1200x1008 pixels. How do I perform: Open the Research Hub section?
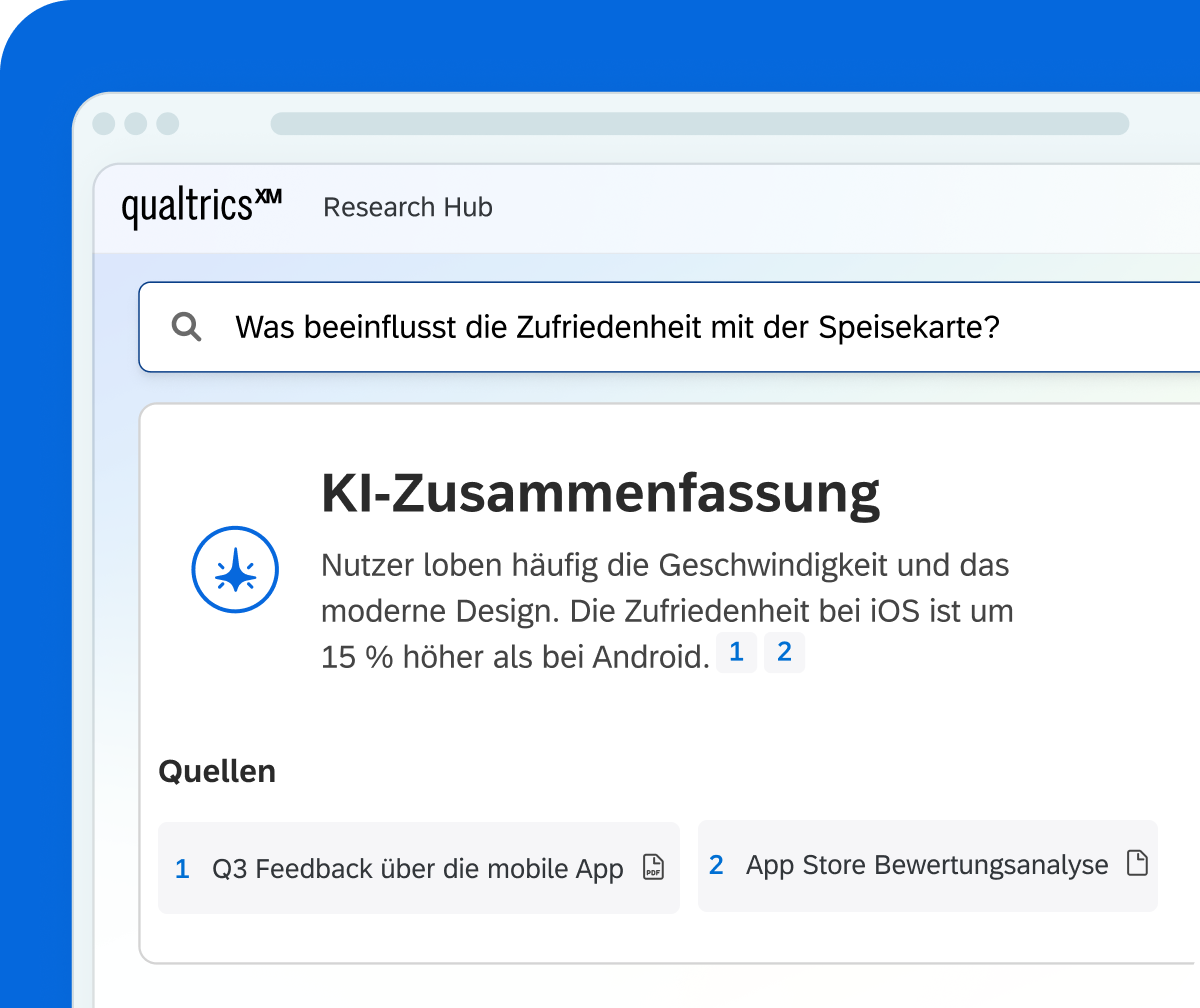(x=408, y=207)
